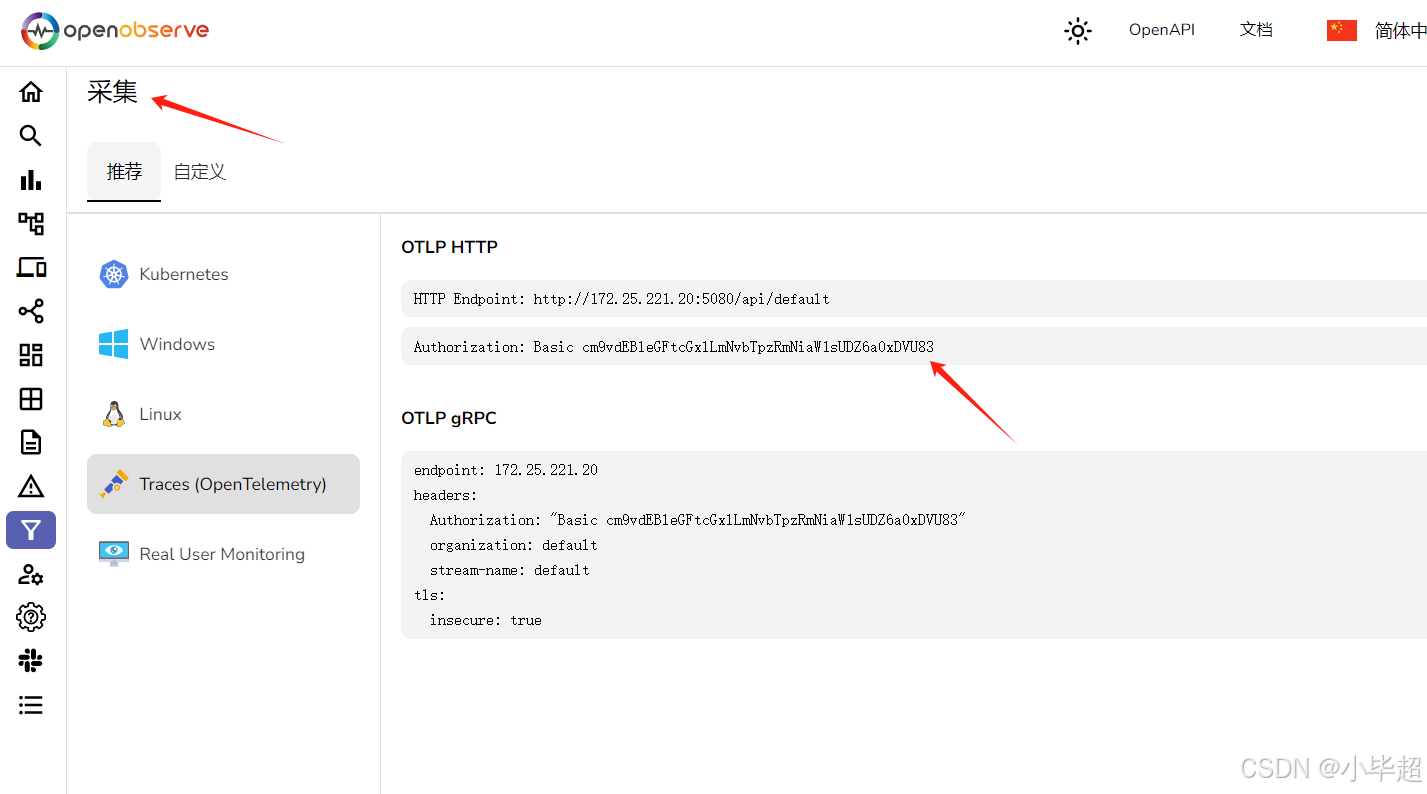Click the organization: default line

pyautogui.click(x=513, y=545)
